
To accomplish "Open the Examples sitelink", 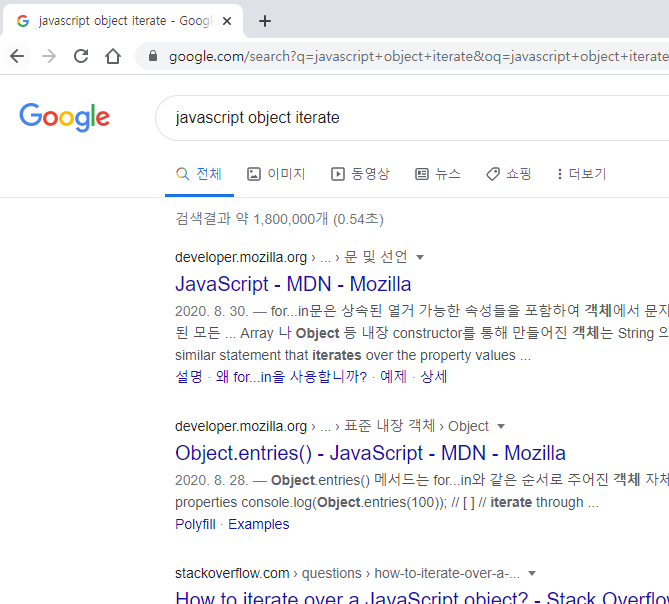I will pos(259,524).
